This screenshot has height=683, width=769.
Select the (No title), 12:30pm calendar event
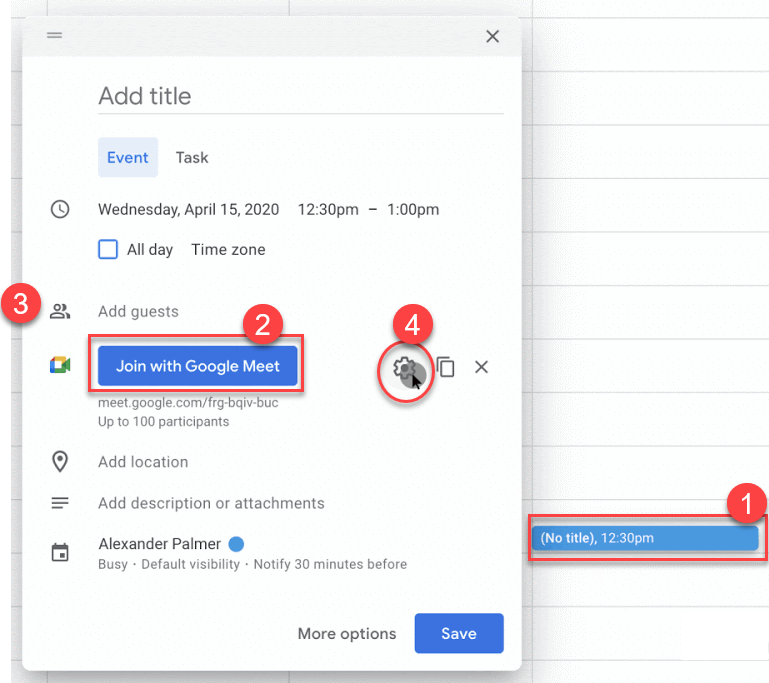644,538
